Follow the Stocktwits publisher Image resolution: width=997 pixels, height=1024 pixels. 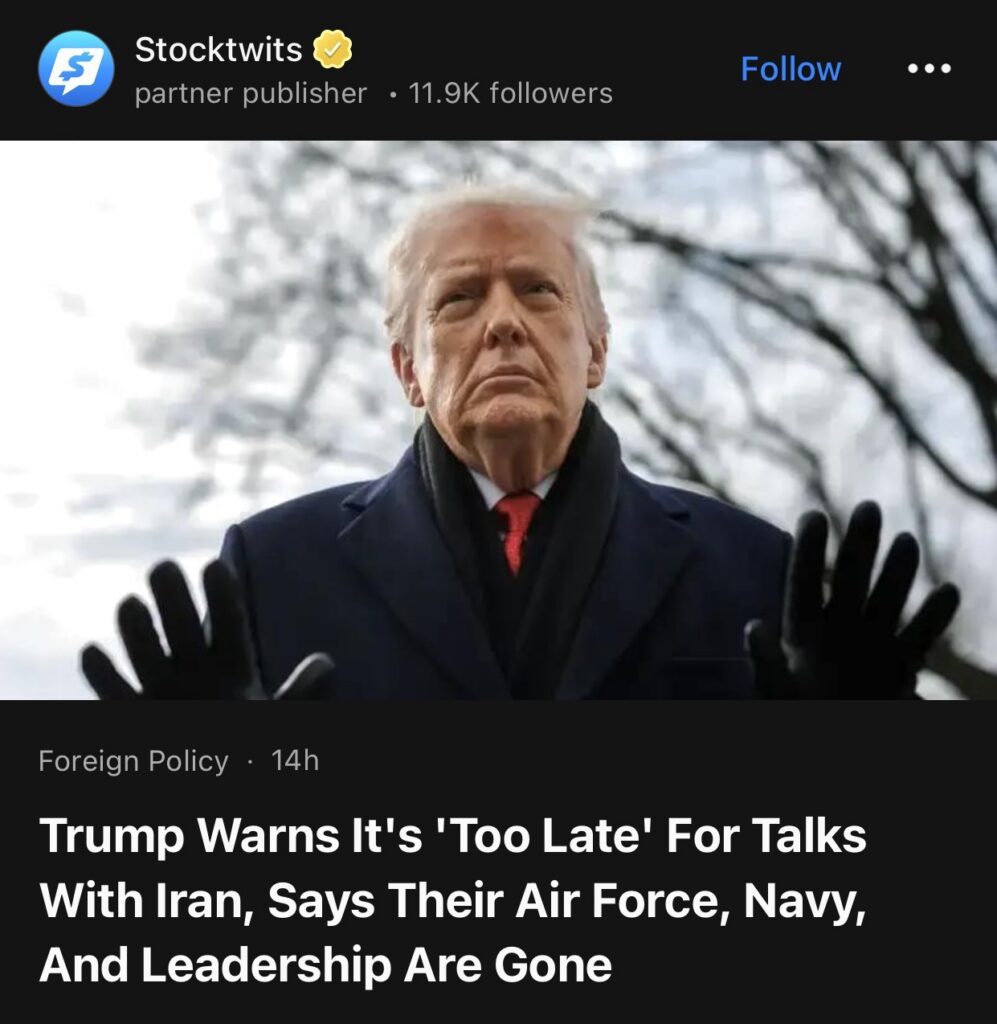[791, 69]
